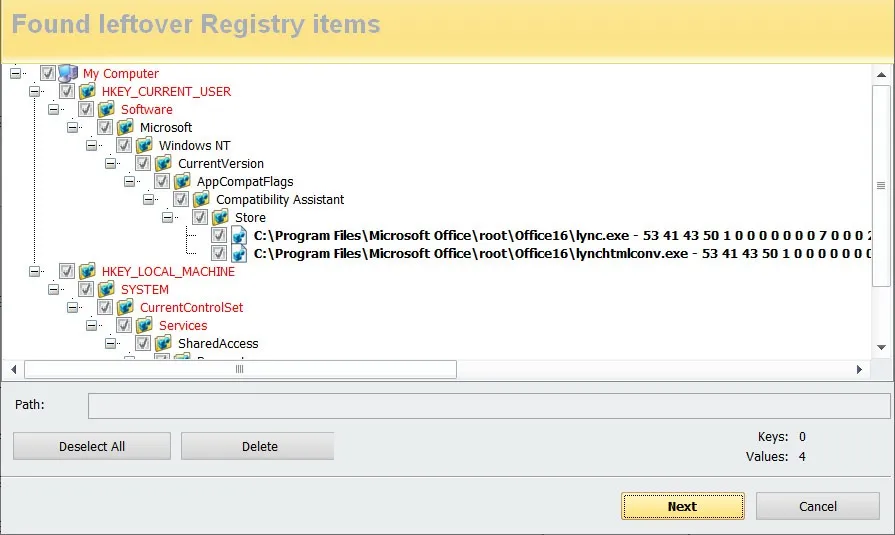Collapse the HKEY_LOCAL_MACHINE node
The image size is (895, 535).
tap(34, 271)
